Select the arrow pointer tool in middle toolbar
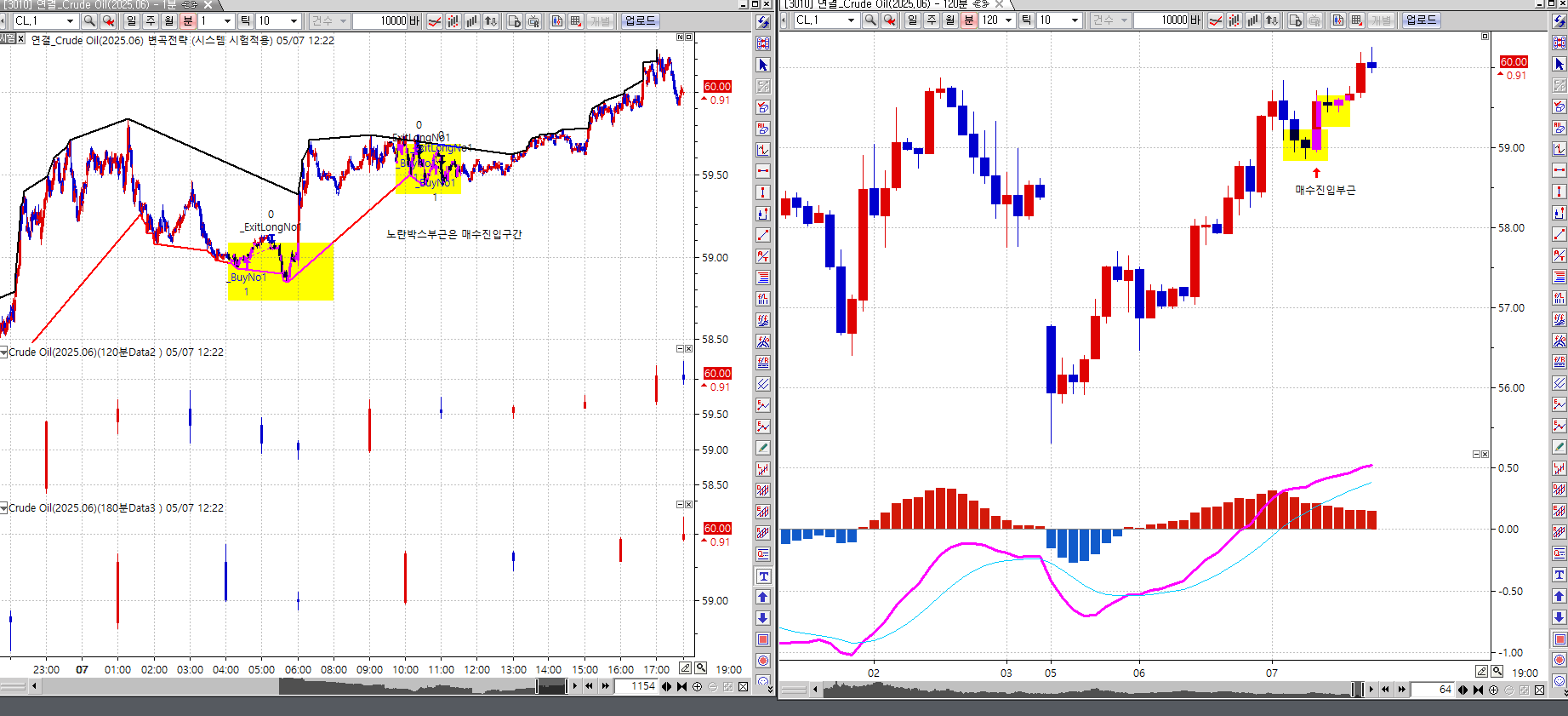Viewport: 1568px width, 716px height. click(763, 66)
